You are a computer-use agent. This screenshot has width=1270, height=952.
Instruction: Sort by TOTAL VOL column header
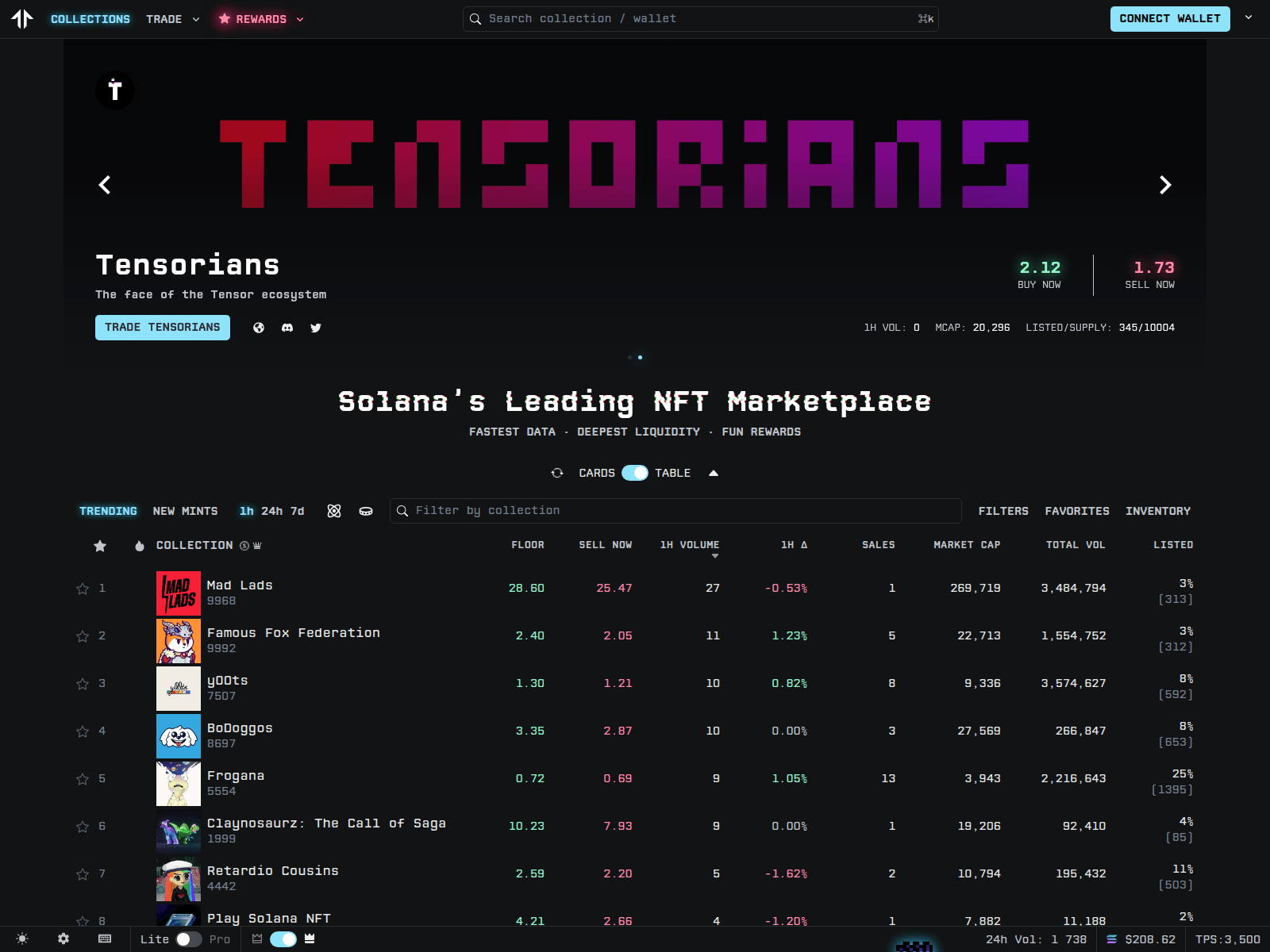point(1076,545)
